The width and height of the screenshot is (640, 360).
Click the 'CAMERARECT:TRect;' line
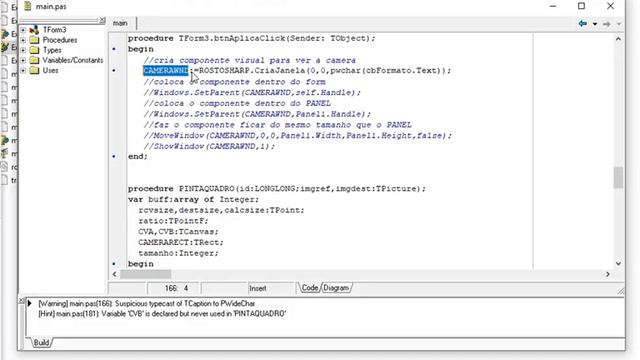181,242
